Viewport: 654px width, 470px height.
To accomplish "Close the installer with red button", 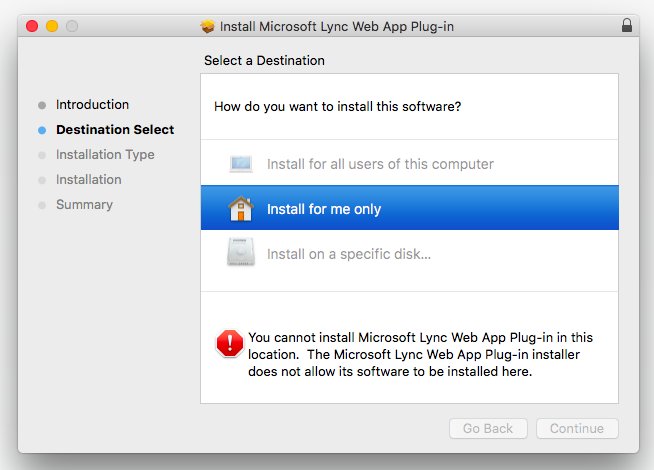I will click(32, 26).
